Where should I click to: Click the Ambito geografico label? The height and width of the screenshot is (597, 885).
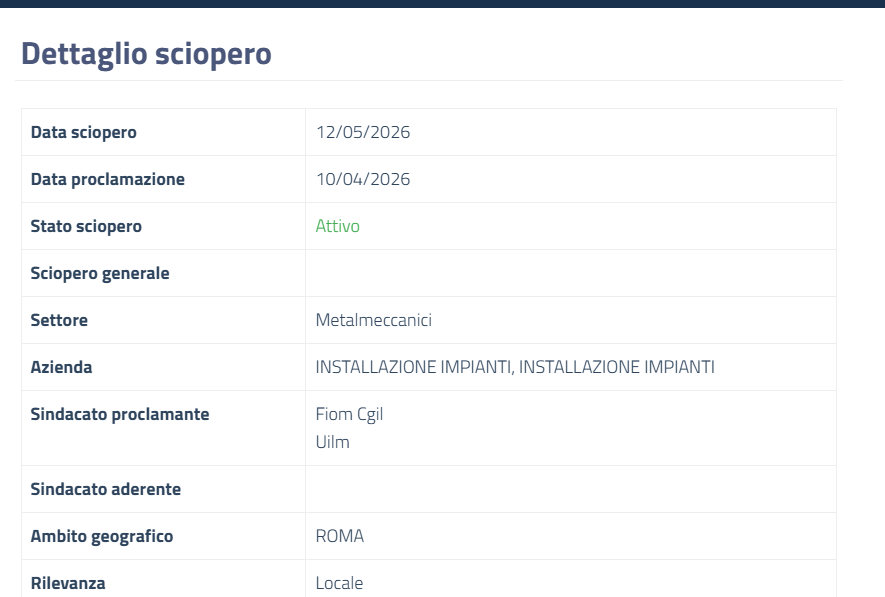coord(102,536)
